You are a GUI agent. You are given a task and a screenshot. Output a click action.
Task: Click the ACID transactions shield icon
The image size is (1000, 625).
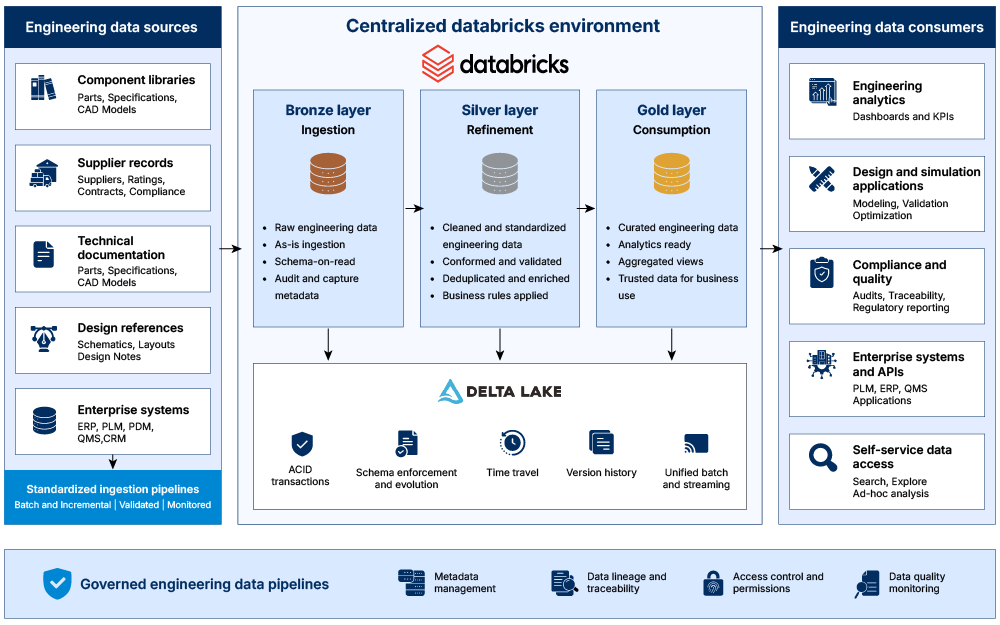(302, 444)
